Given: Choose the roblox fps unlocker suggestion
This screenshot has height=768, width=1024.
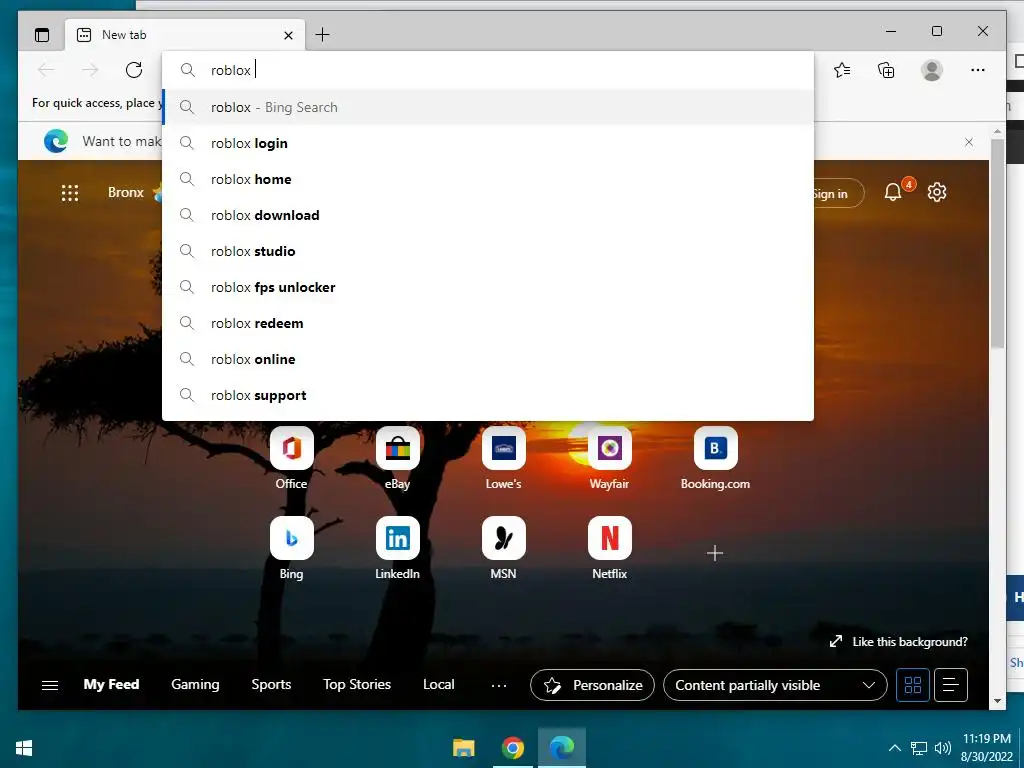Looking at the screenshot, I should 488,287.
